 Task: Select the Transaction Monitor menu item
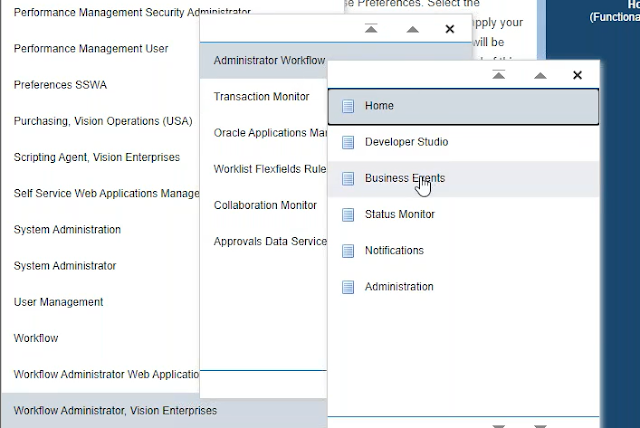point(264,97)
